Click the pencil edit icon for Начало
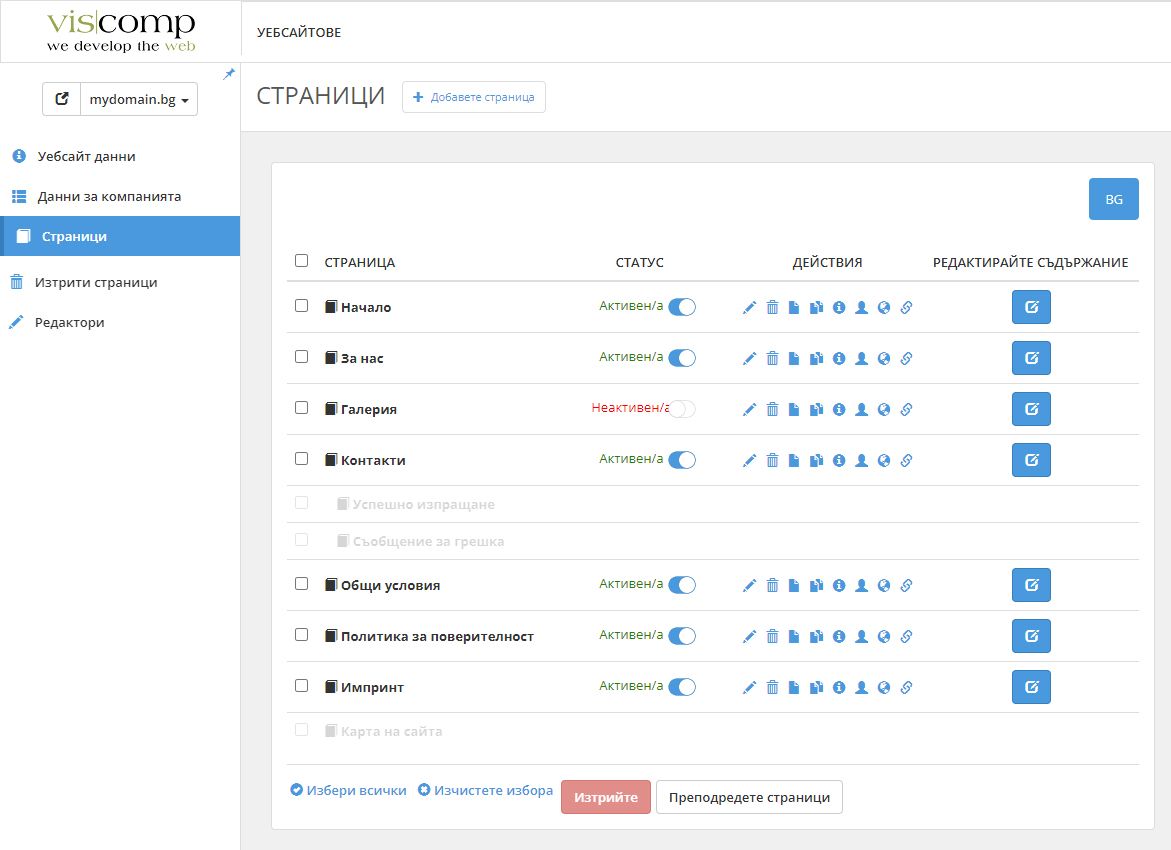 coord(750,308)
